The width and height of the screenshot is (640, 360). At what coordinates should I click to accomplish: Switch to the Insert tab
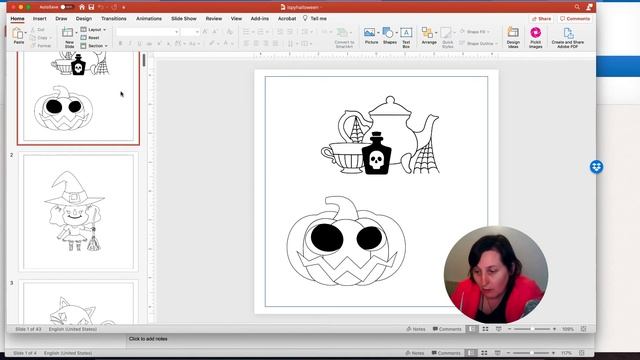point(40,19)
